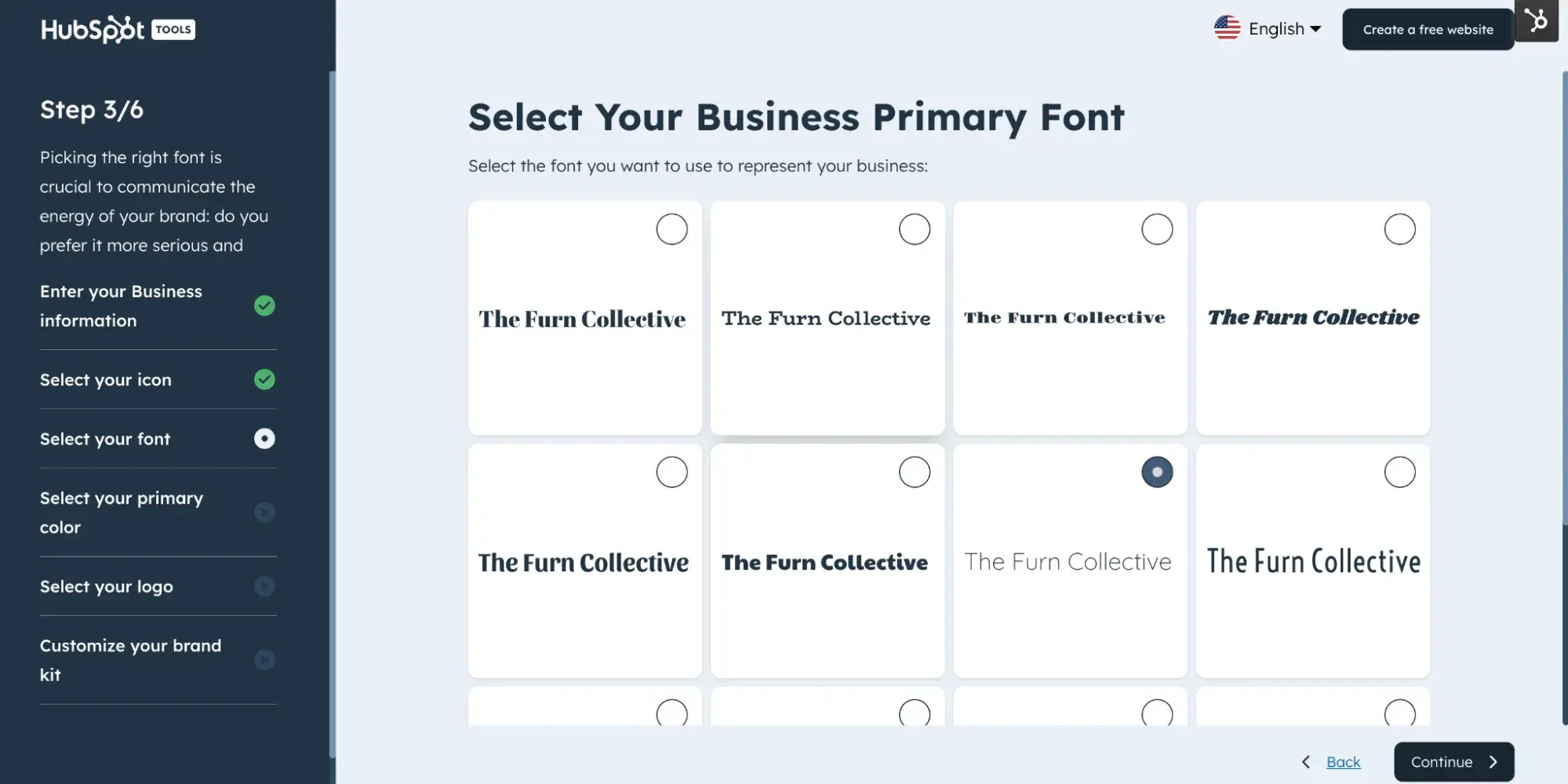Click the US flag language icon
The image size is (1568, 784).
[x=1227, y=28]
